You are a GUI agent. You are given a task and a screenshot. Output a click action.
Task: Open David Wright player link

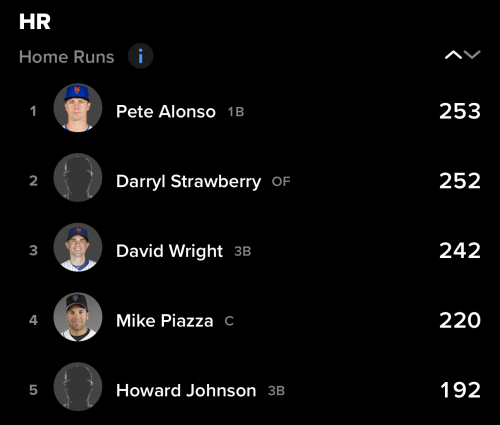tap(169, 251)
